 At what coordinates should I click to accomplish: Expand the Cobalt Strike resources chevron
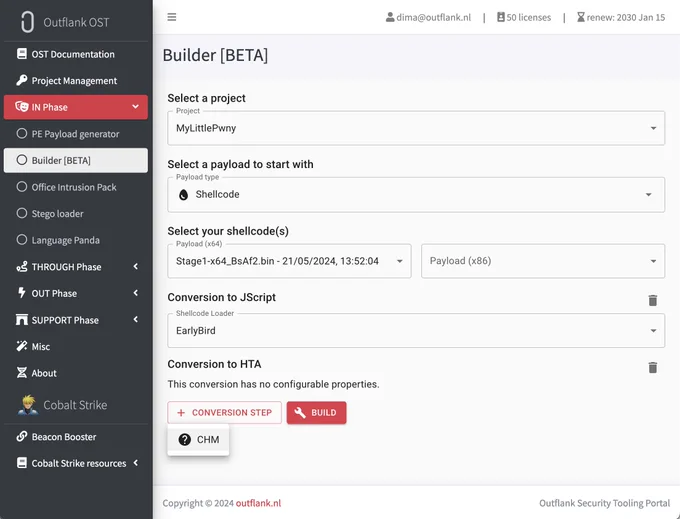click(x=136, y=463)
